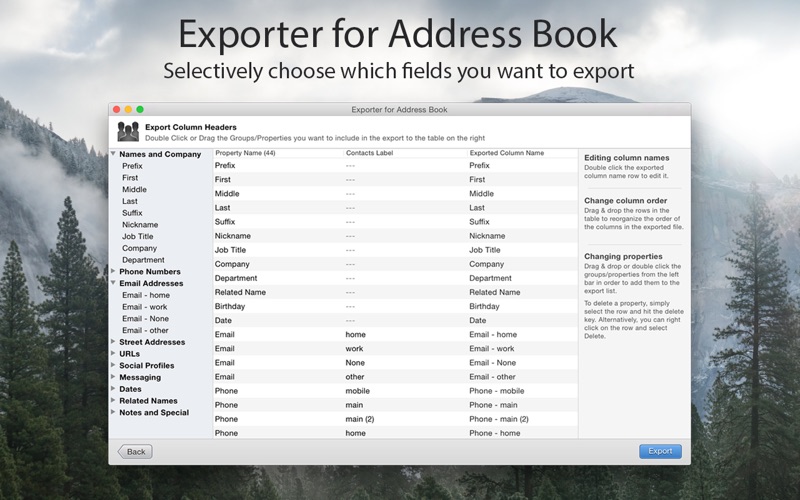This screenshot has width=800, height=500.
Task: Select Middle in the sidebar list
Action: pyautogui.click(x=134, y=189)
